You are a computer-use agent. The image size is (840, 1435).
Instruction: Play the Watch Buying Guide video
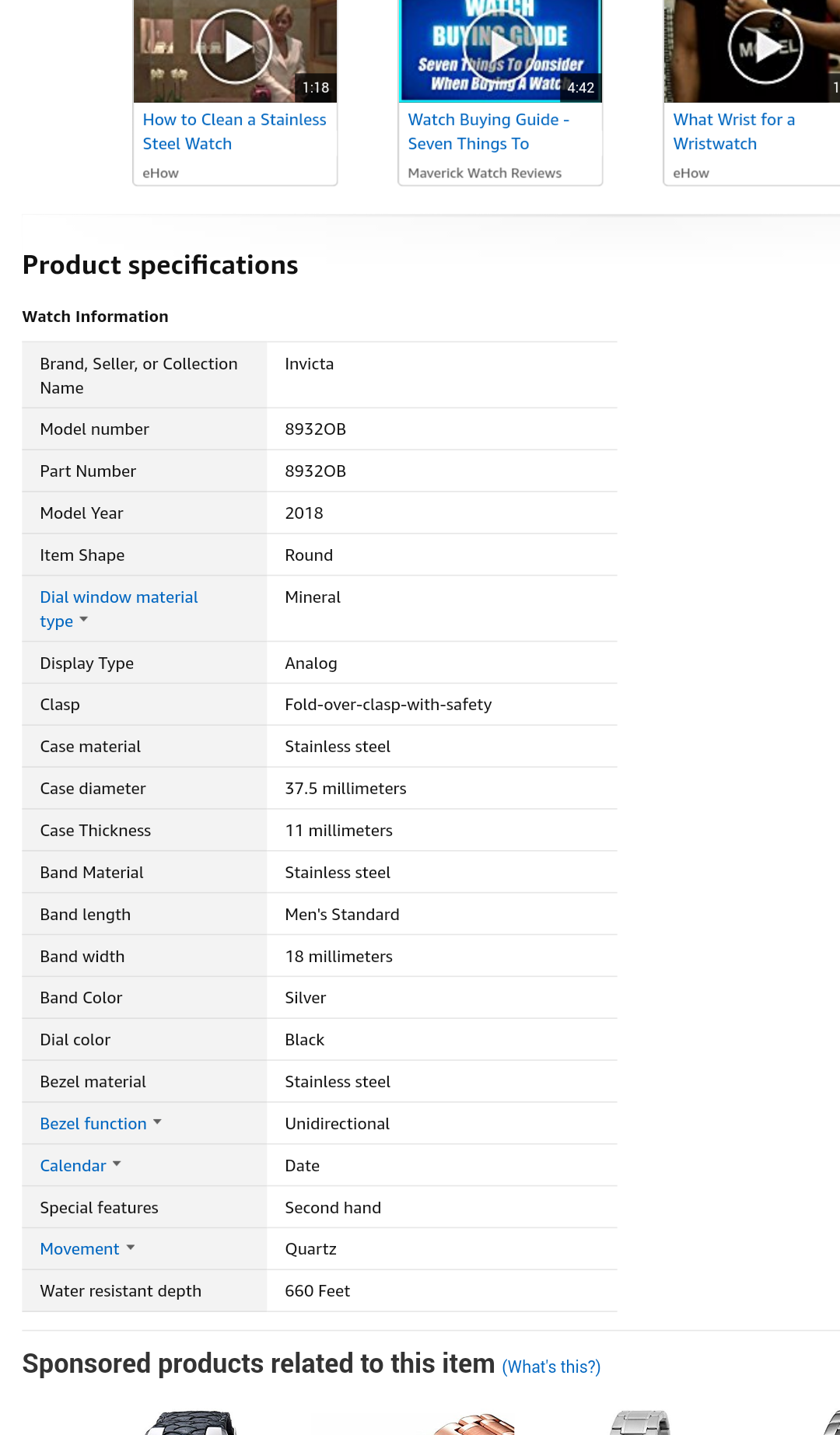pyautogui.click(x=500, y=48)
